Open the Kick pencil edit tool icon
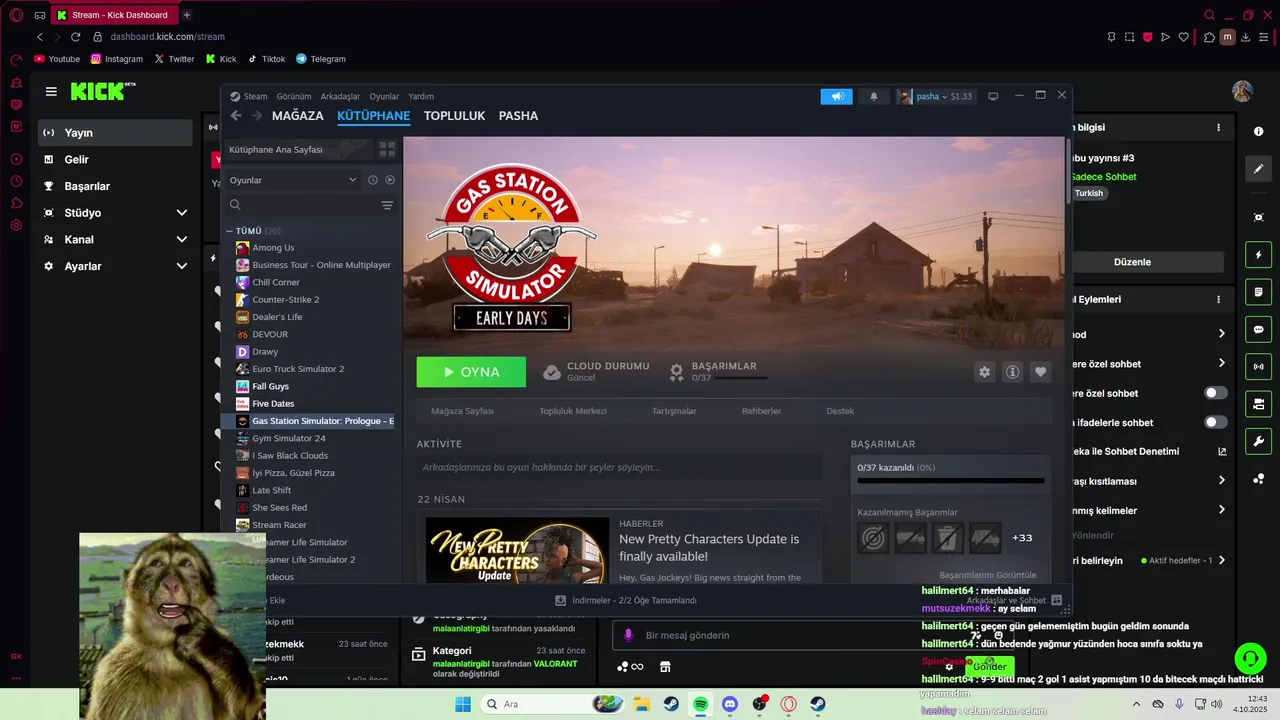The height and width of the screenshot is (720, 1280). [x=1258, y=169]
